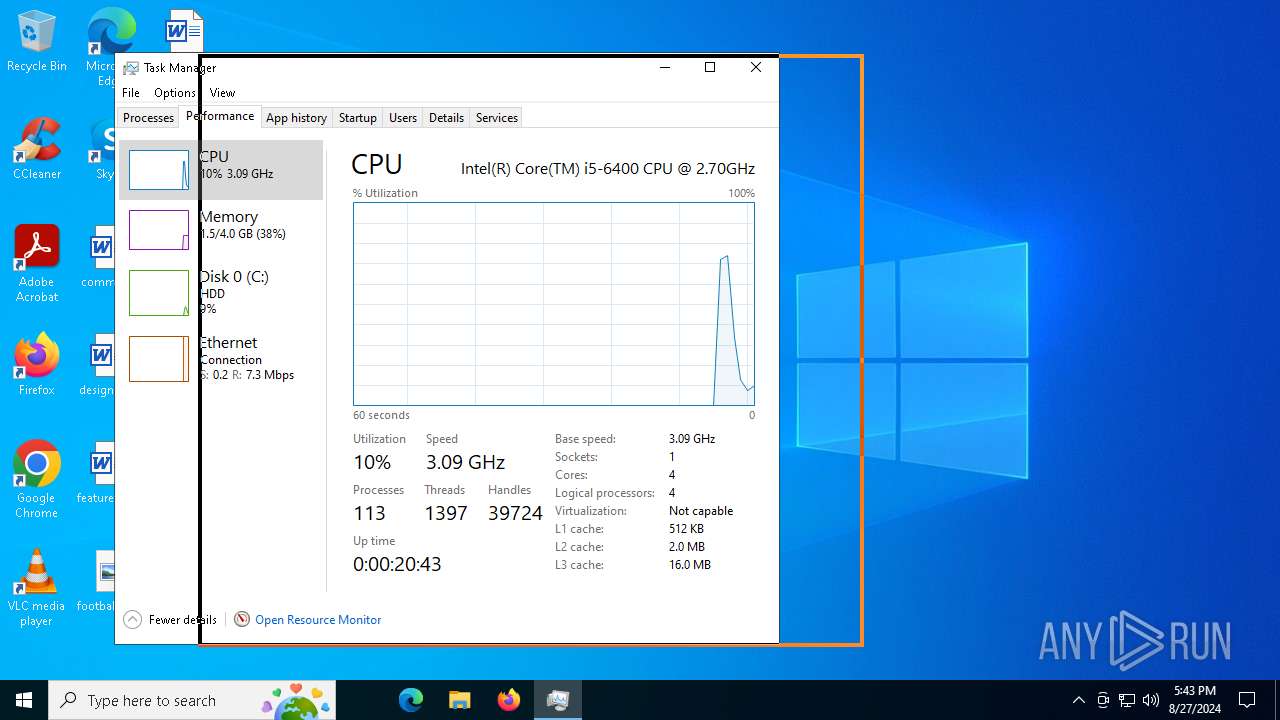Image resolution: width=1280 pixels, height=720 pixels.
Task: Click the Virtualization Not capable text
Action: pyautogui.click(x=701, y=511)
